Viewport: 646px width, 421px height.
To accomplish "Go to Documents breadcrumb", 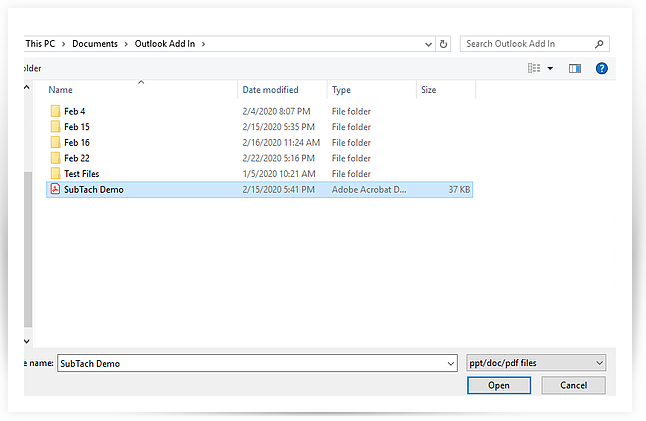I will point(95,44).
